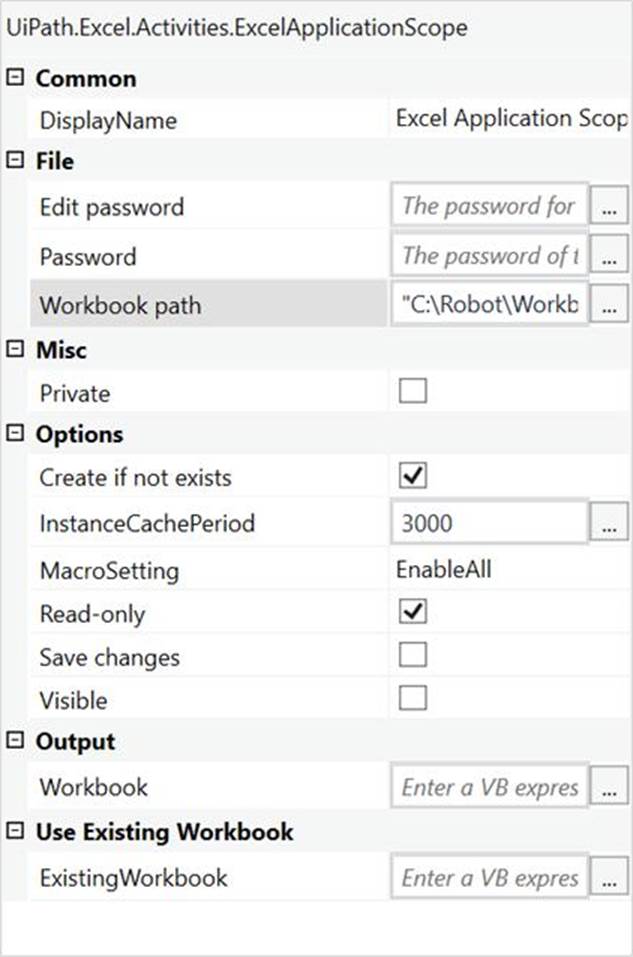The height and width of the screenshot is (957, 633).
Task: Open ellipsis editor for InstanceCachePeriod
Action: point(608,524)
